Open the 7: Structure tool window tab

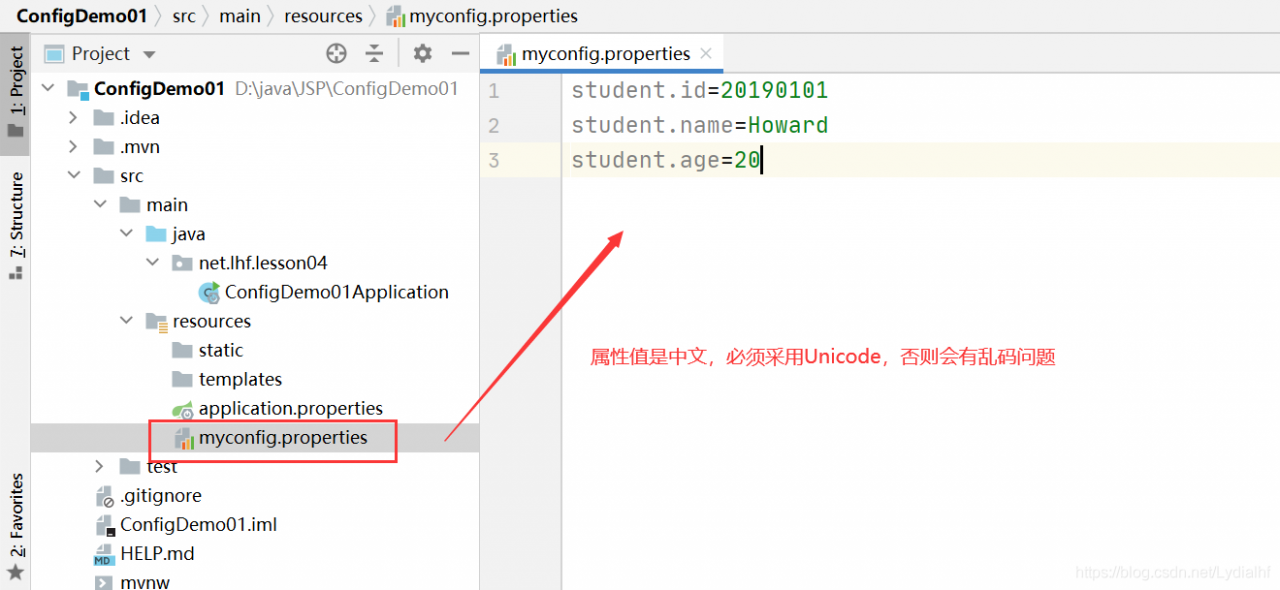tap(15, 225)
